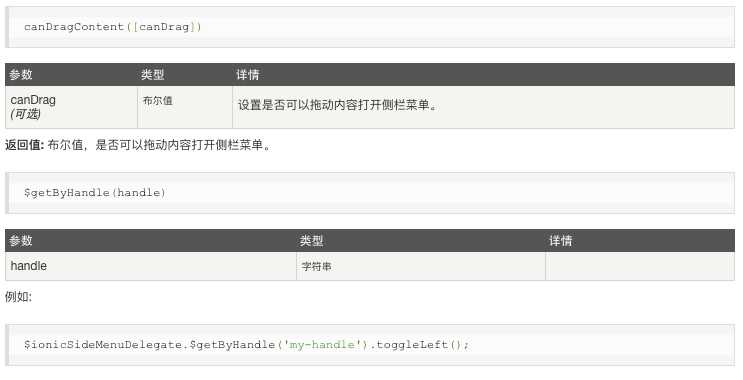The height and width of the screenshot is (380, 743).
Task: Select the $ionicSideMenuDelegate toggleLeft code example
Action: tap(246, 344)
